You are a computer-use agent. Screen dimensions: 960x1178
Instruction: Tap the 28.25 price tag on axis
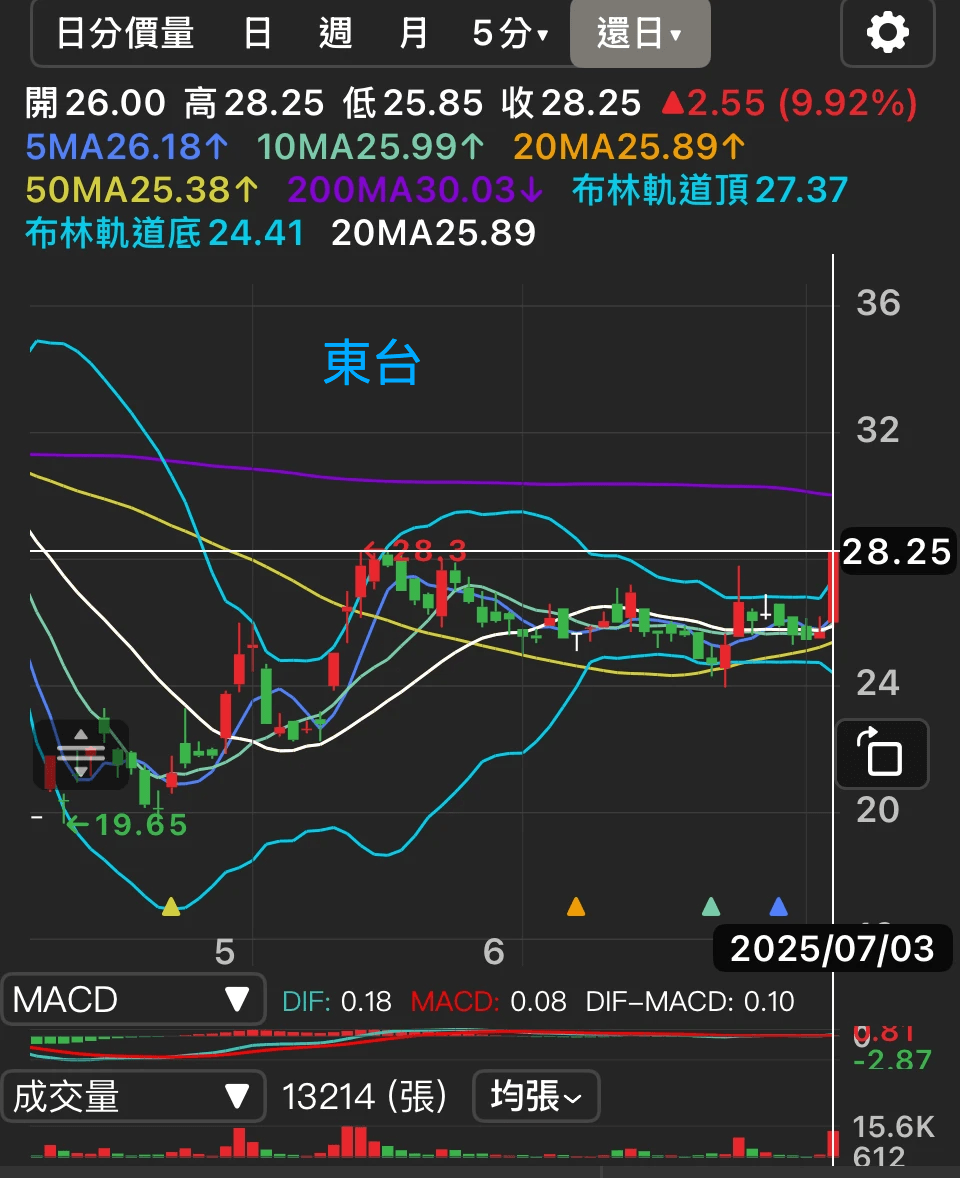897,552
